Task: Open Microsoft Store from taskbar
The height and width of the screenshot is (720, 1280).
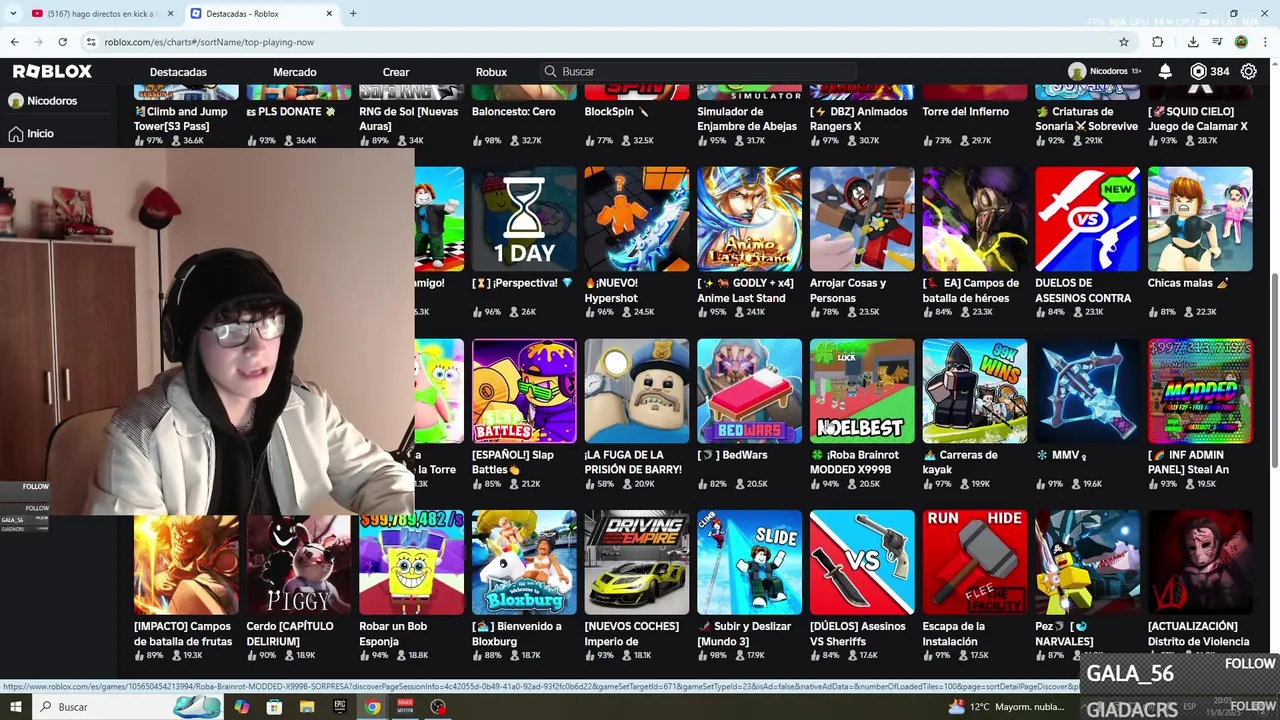Action: pyautogui.click(x=274, y=707)
